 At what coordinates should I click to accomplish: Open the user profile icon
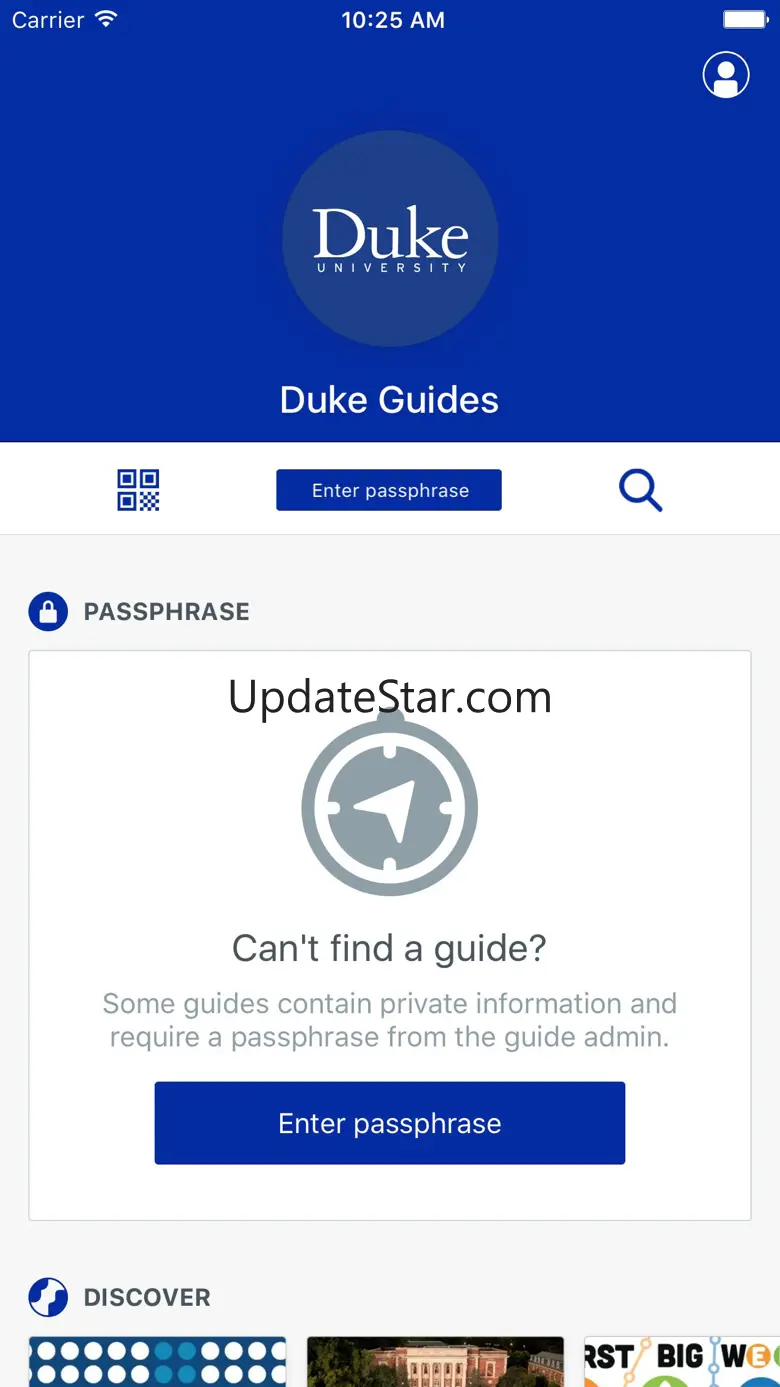point(726,75)
